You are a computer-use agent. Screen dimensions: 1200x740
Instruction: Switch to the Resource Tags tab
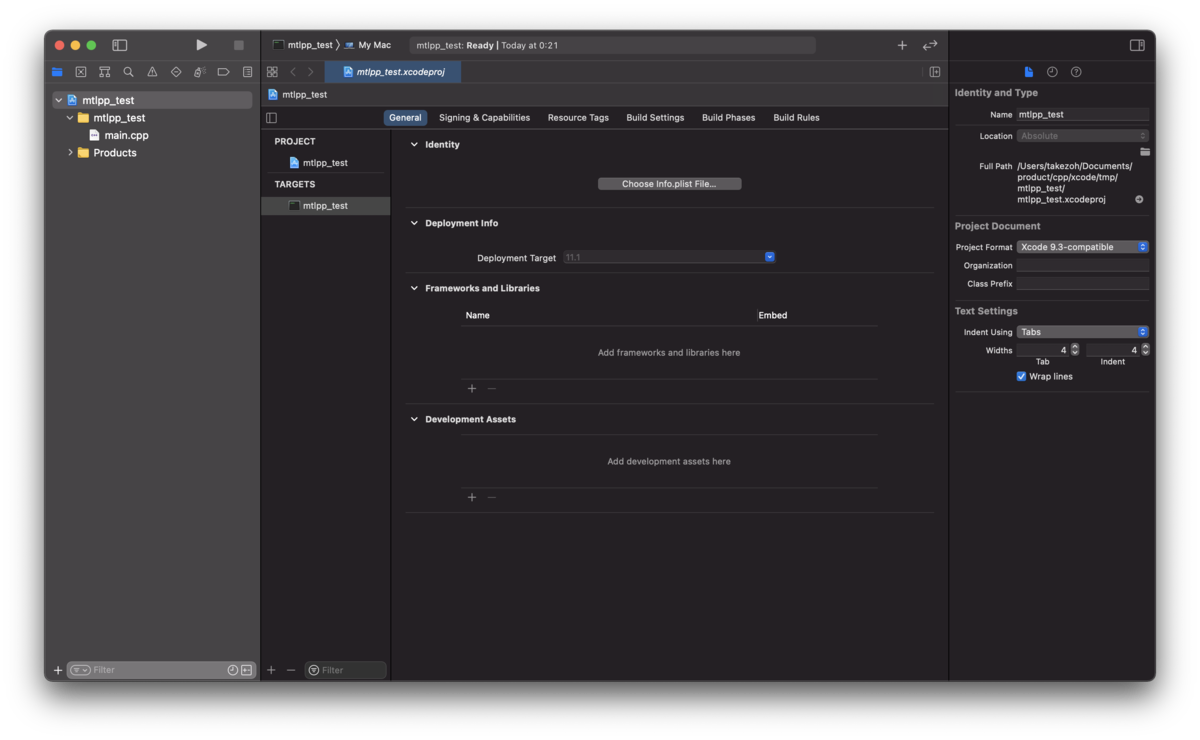(x=578, y=118)
